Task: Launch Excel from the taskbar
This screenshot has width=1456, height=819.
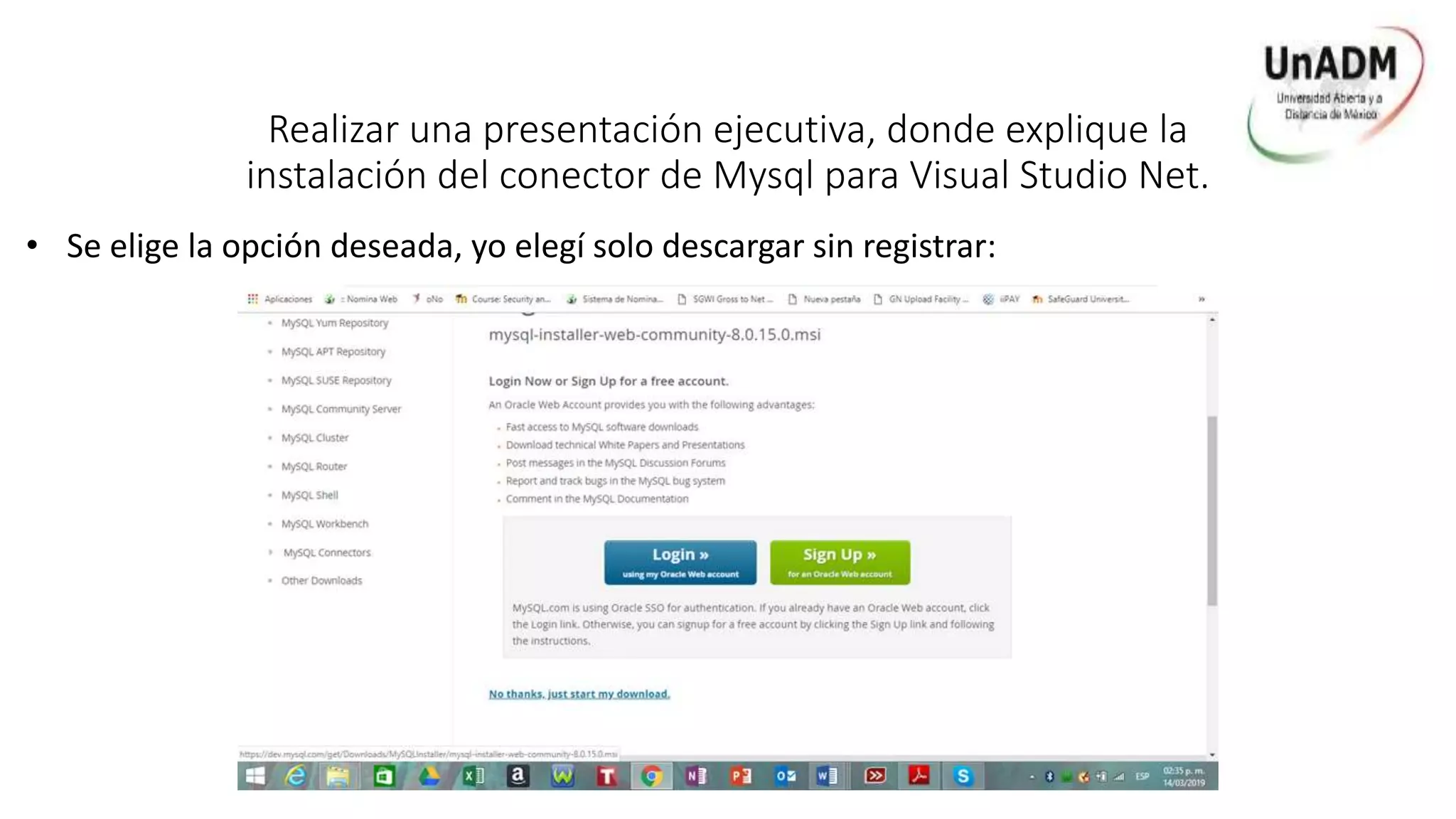Action: [473, 776]
